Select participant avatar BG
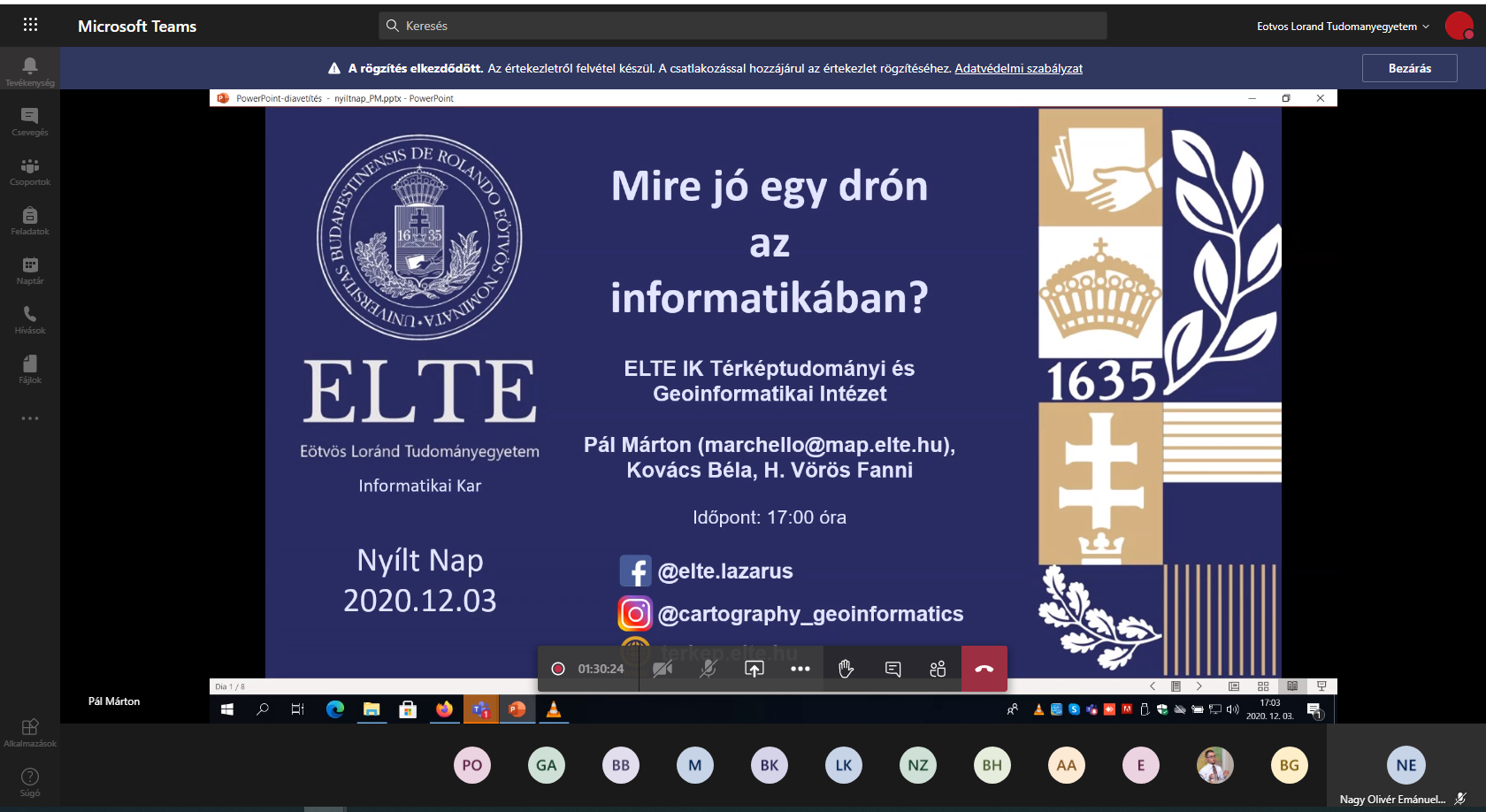This screenshot has width=1486, height=812. click(x=1290, y=765)
